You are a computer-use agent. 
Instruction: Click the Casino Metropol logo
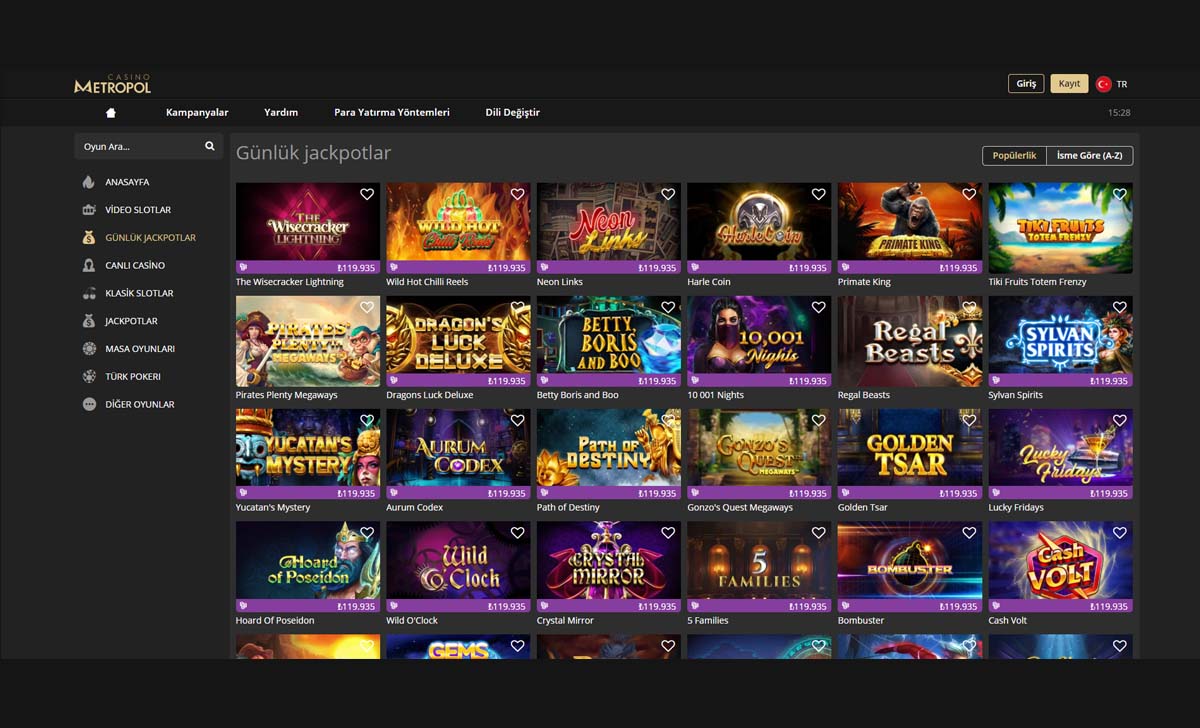click(x=113, y=84)
